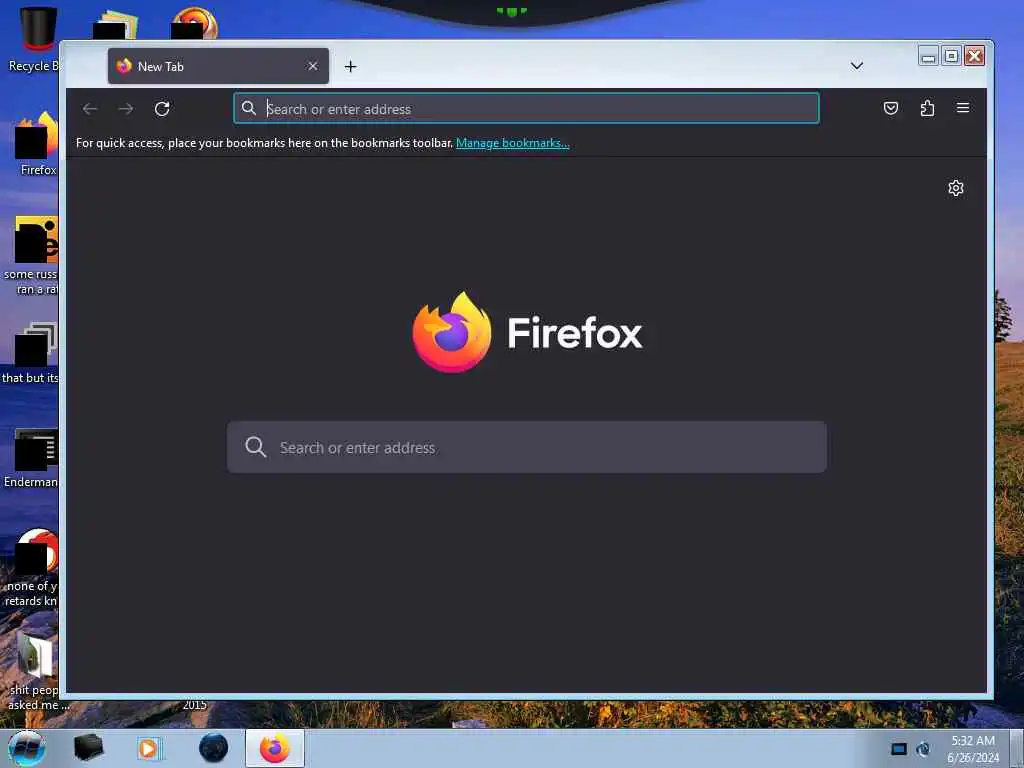Focus the top address bar field
The height and width of the screenshot is (768, 1024).
click(526, 108)
